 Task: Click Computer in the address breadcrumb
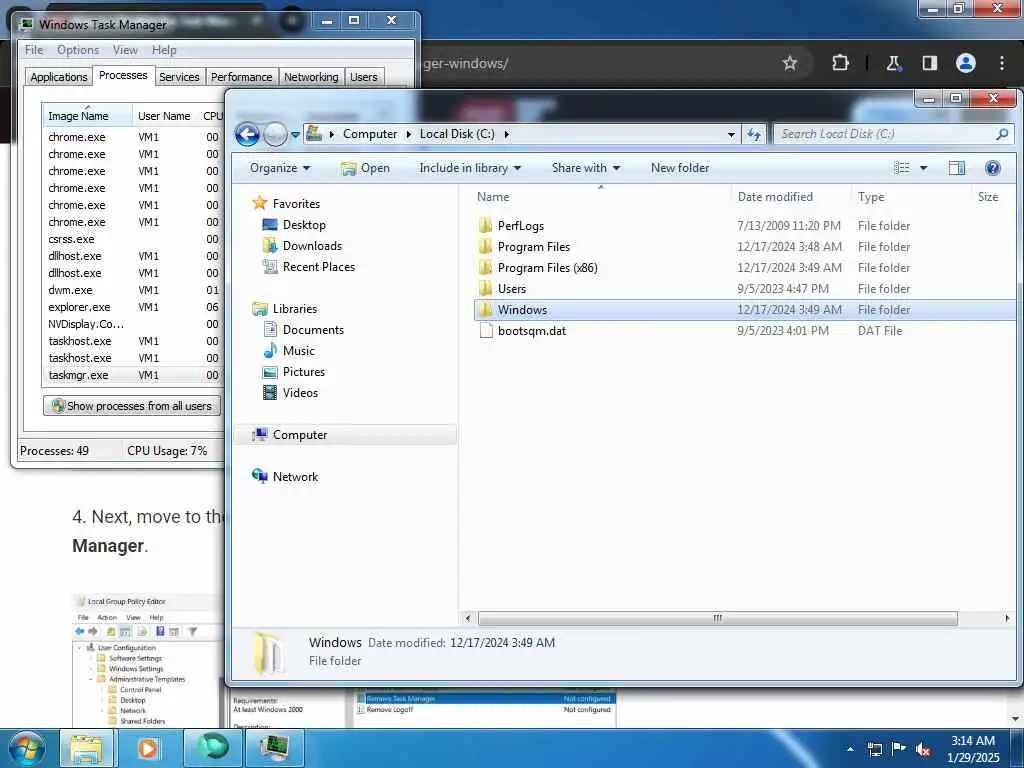click(370, 134)
